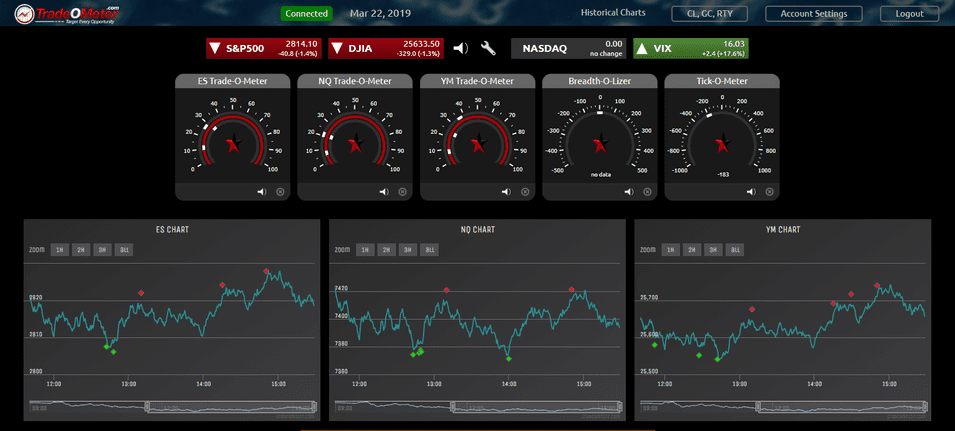Set ES chart zoom to 1H

coord(59,249)
